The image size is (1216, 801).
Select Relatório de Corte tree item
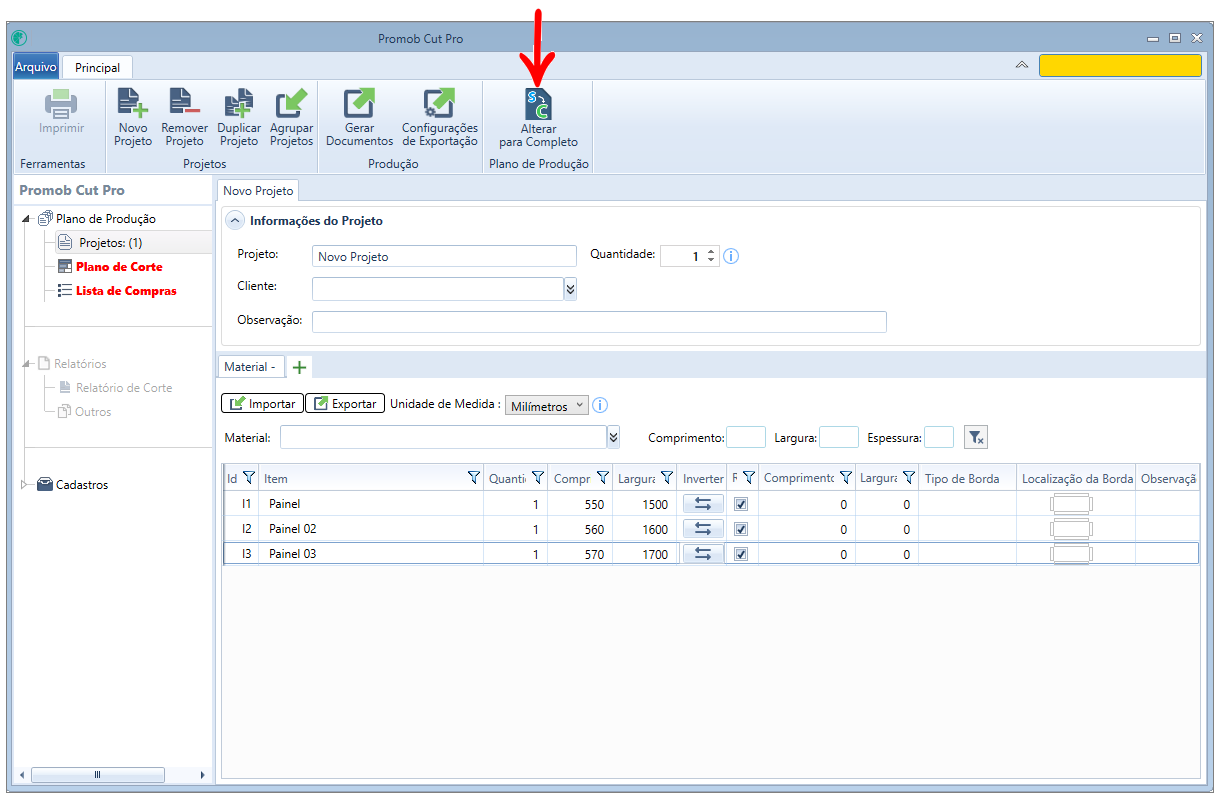pyautogui.click(x=124, y=388)
